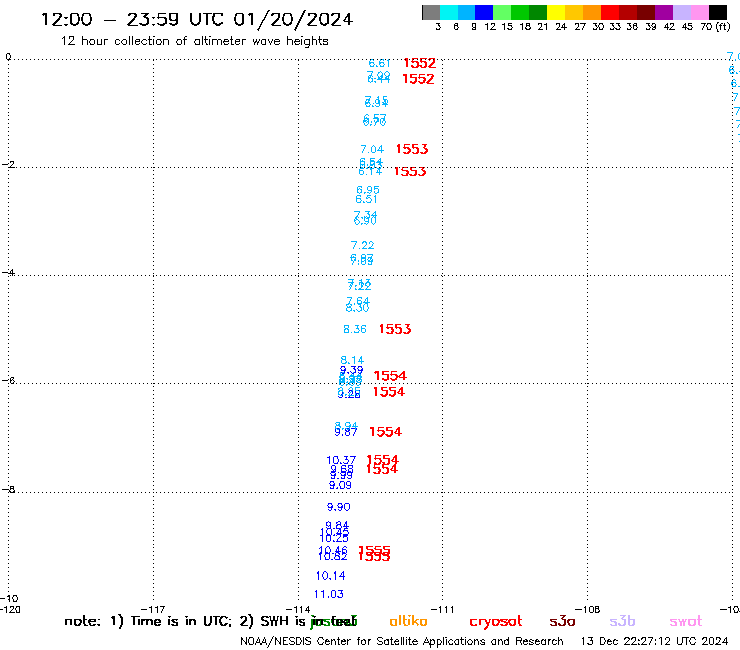Image resolution: width=740 pixels, height=650 pixels.
Task: Click the wave height value 8.36
Action: (355, 329)
